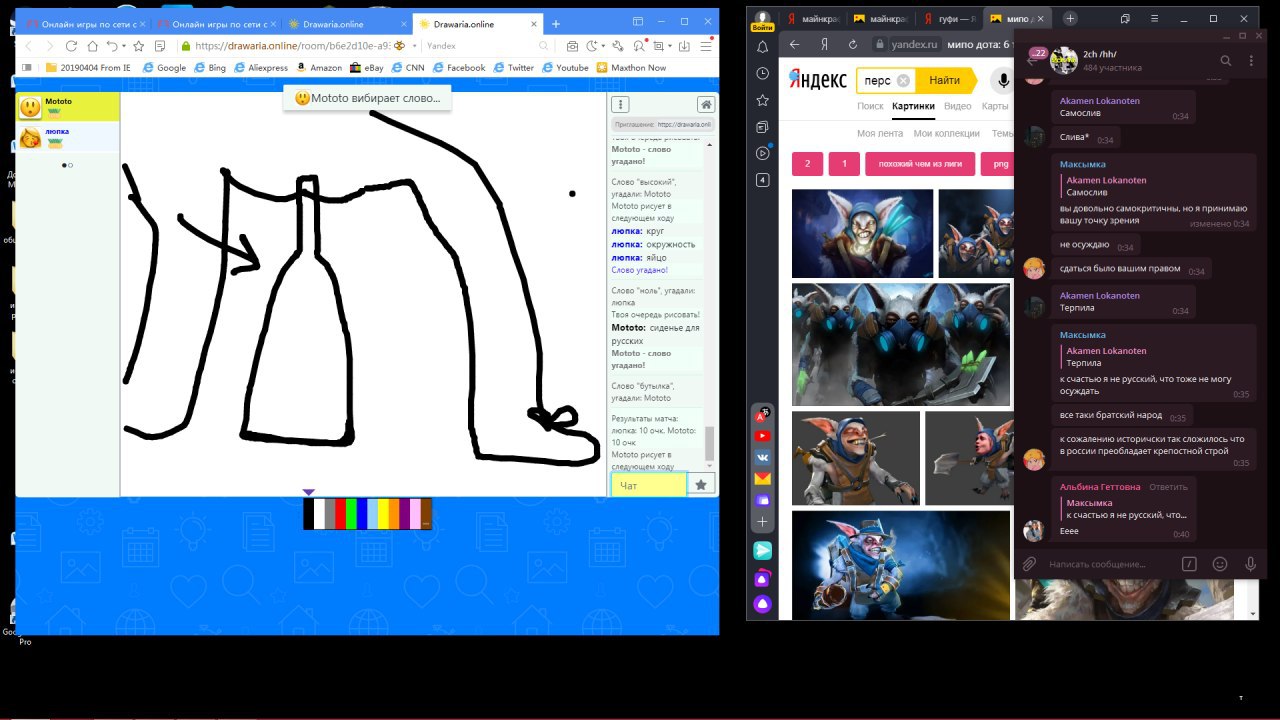Viewport: 1280px width, 720px height.
Task: Record voice message in Telegram
Action: tap(1250, 564)
